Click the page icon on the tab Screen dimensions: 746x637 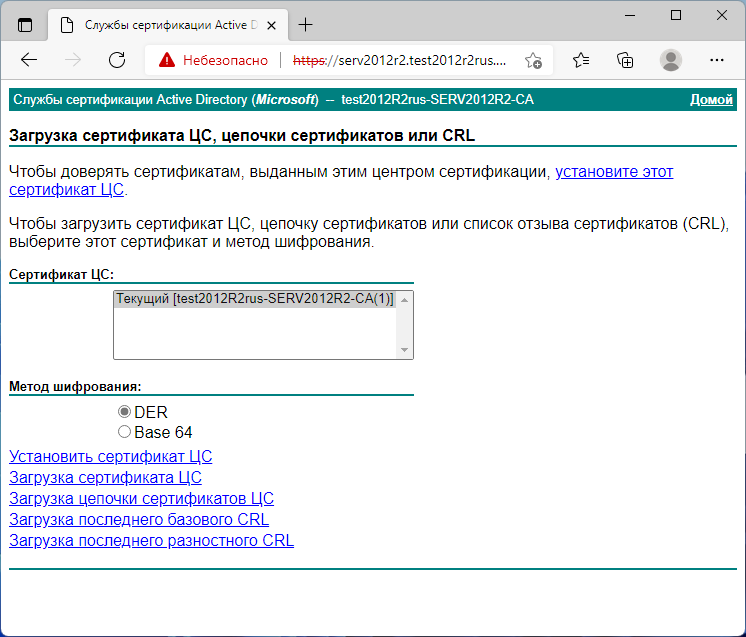point(67,25)
